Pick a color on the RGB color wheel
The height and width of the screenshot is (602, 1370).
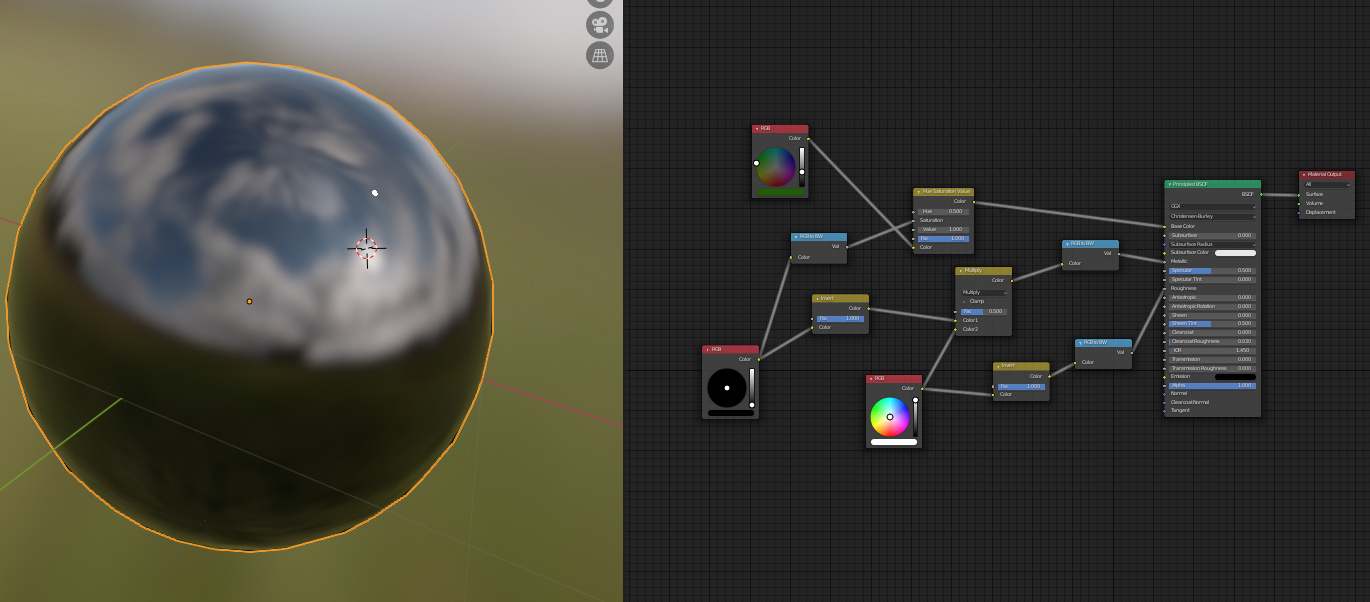point(891,415)
